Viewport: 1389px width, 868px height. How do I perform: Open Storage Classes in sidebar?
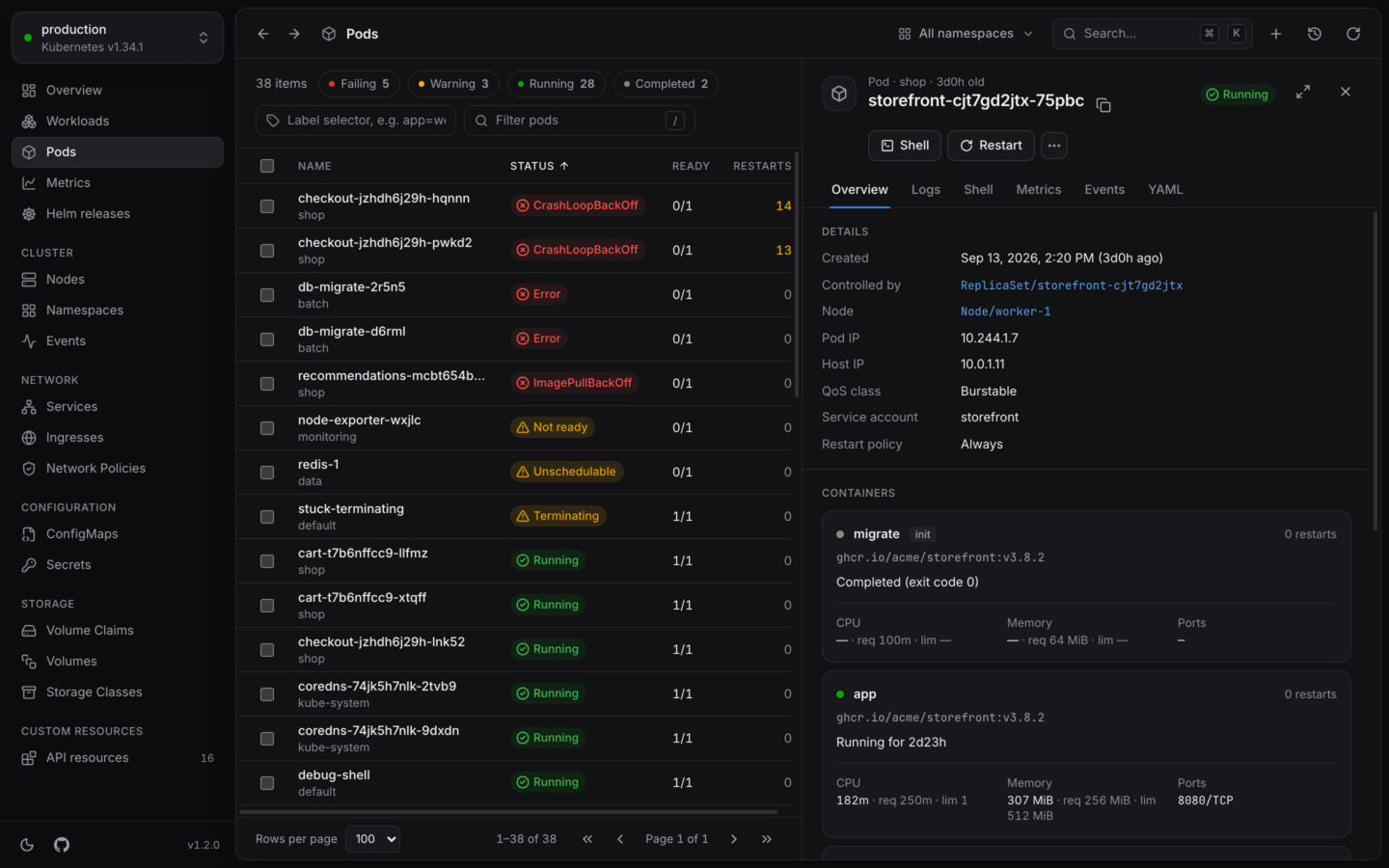[118, 692]
